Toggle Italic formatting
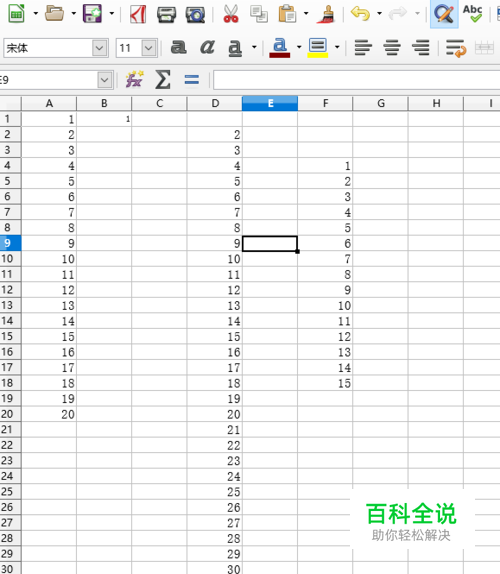 pyautogui.click(x=207, y=47)
